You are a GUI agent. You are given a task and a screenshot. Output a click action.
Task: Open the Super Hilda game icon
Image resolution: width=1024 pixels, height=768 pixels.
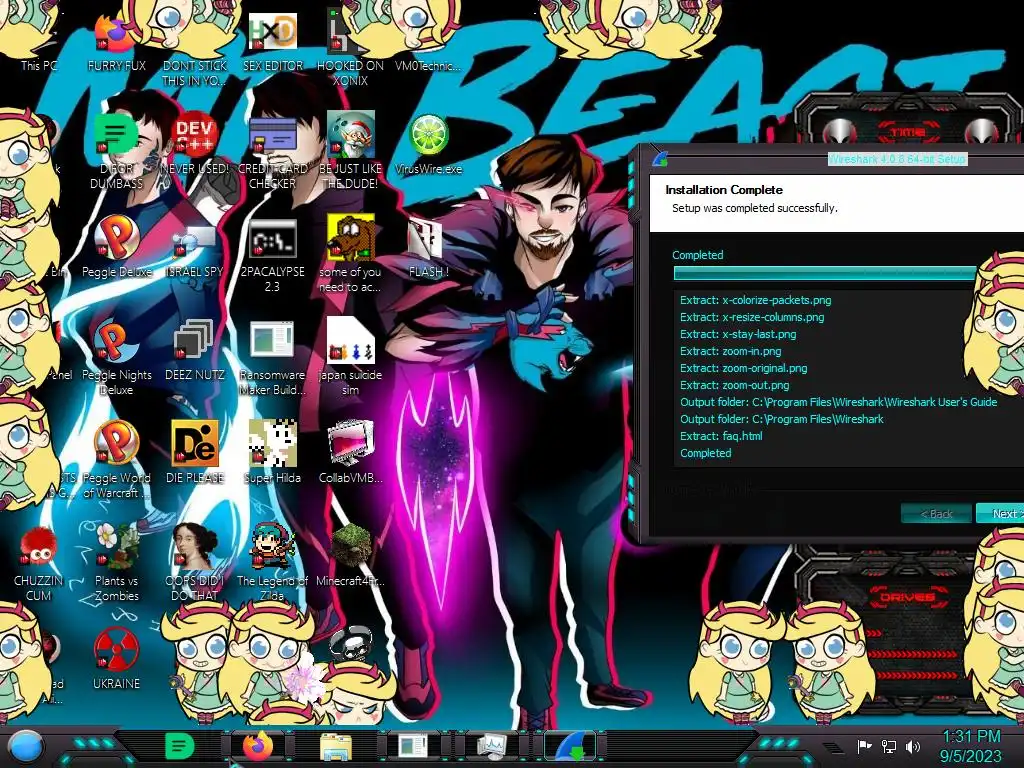coord(272,452)
